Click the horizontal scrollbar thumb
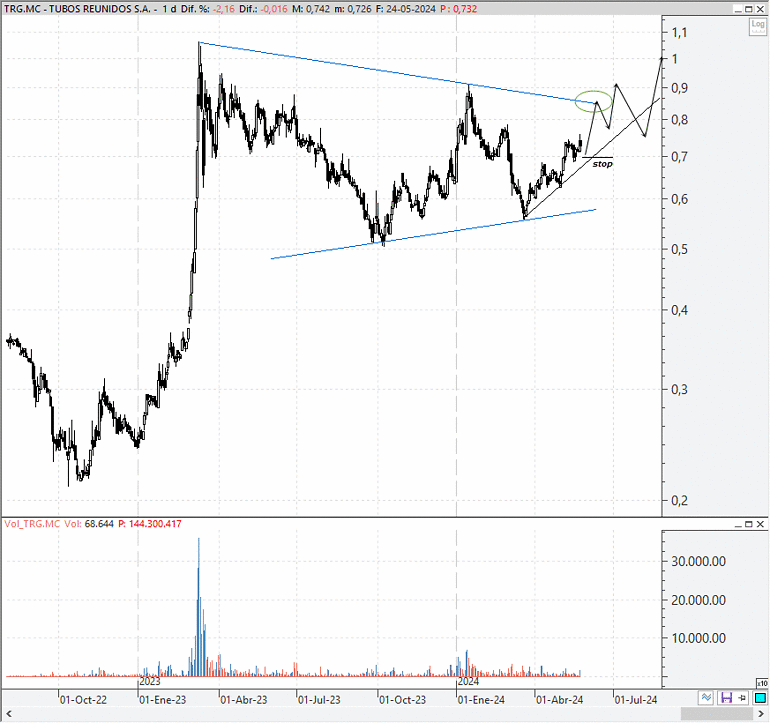The image size is (770, 723). 717,714
